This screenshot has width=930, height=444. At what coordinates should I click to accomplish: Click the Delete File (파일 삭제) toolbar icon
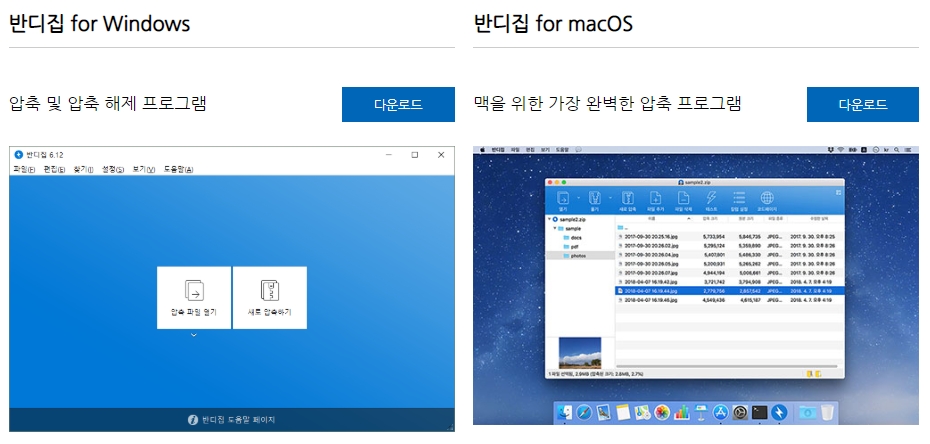pos(684,198)
